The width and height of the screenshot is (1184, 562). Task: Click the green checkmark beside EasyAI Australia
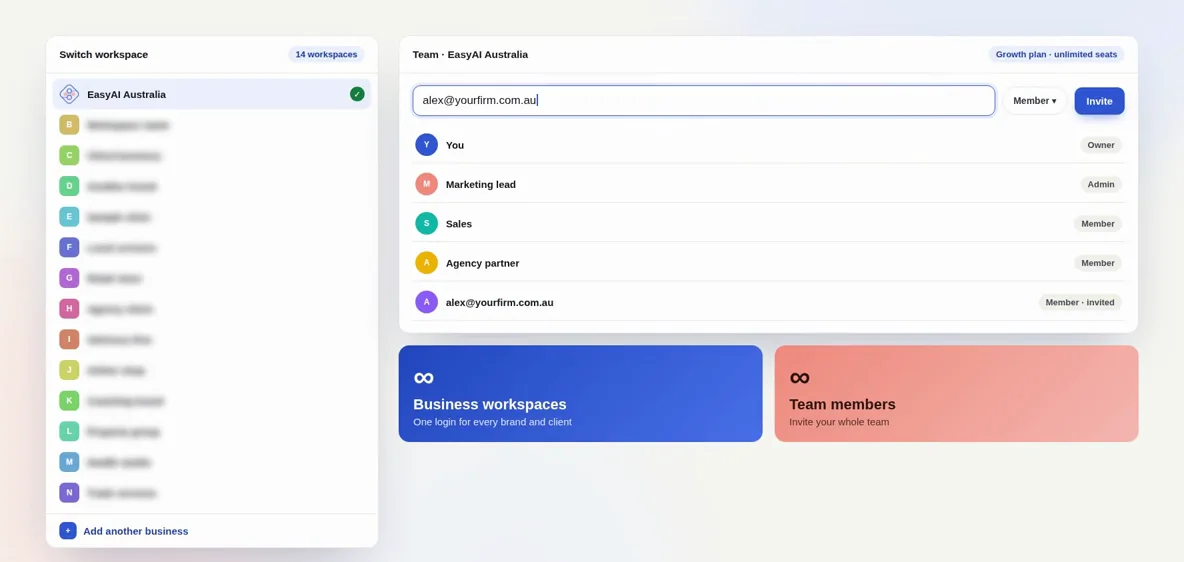pos(357,94)
